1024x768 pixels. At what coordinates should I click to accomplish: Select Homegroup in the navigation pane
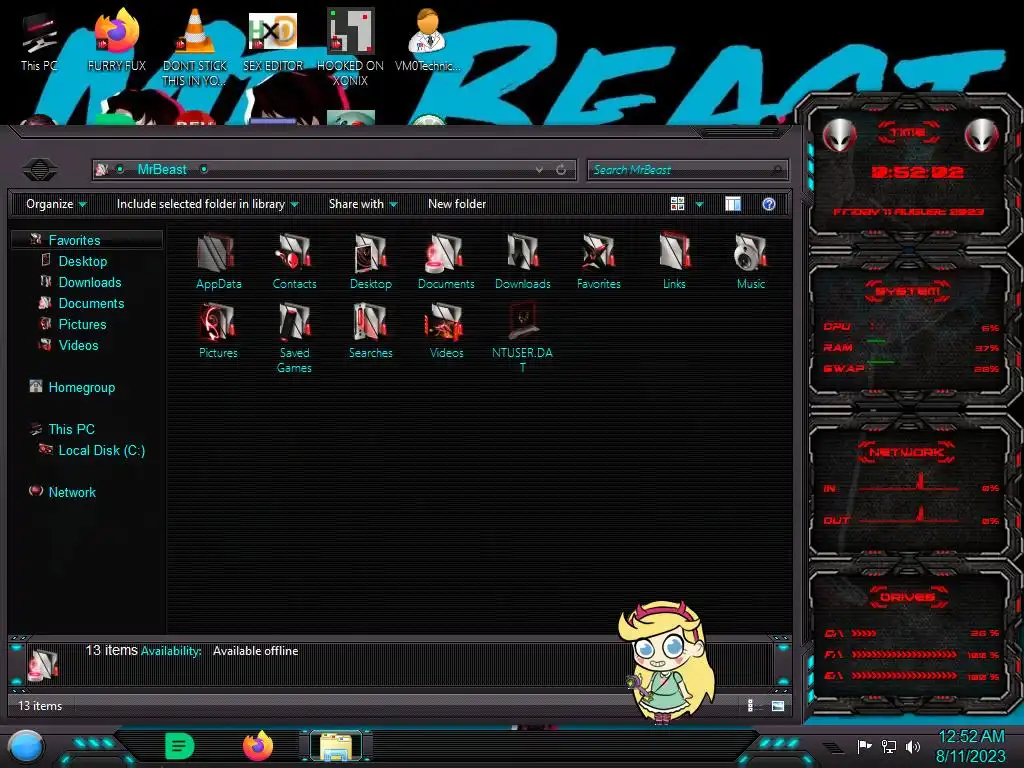tap(81, 387)
